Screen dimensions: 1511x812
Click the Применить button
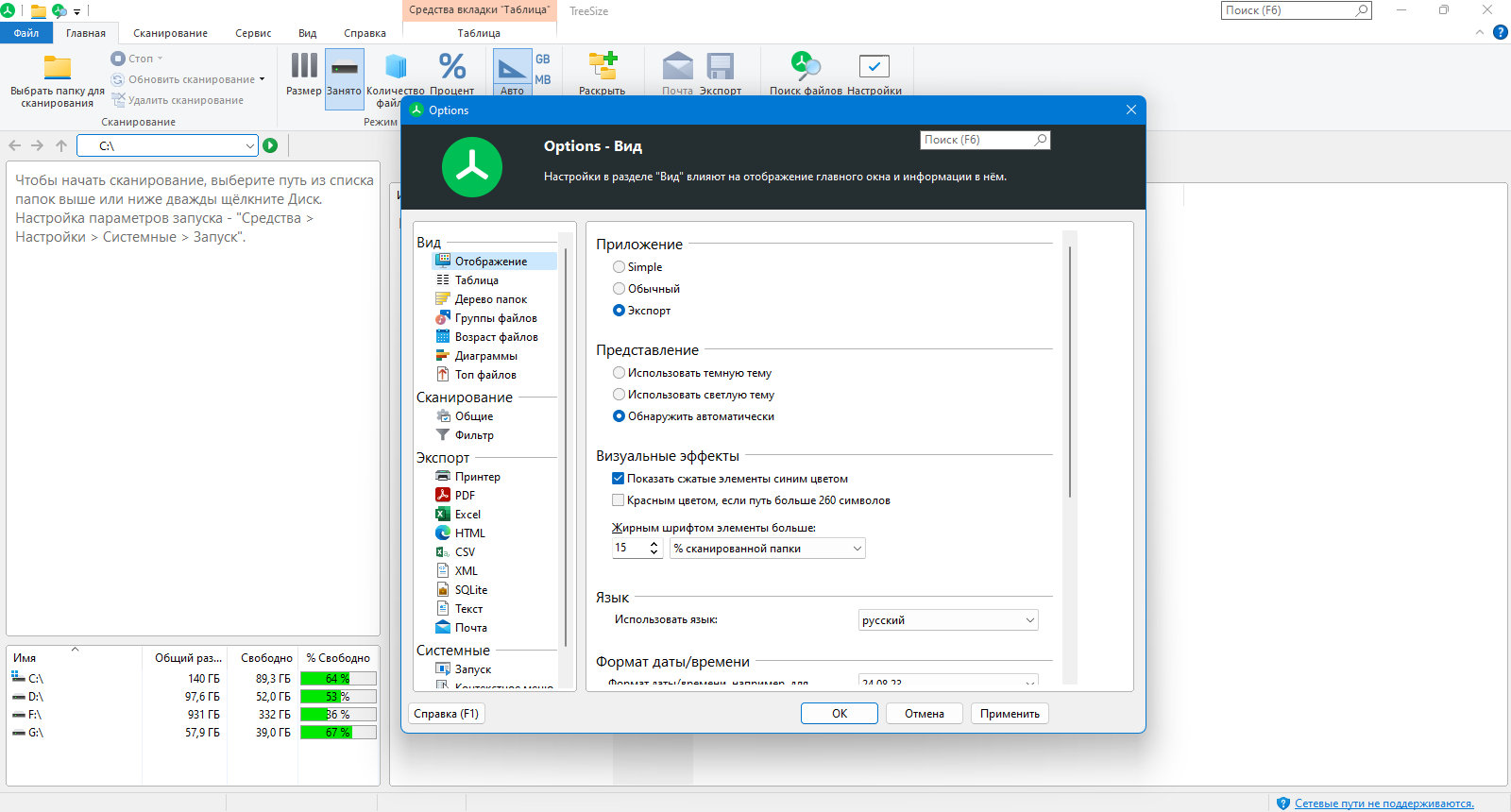click(1010, 714)
